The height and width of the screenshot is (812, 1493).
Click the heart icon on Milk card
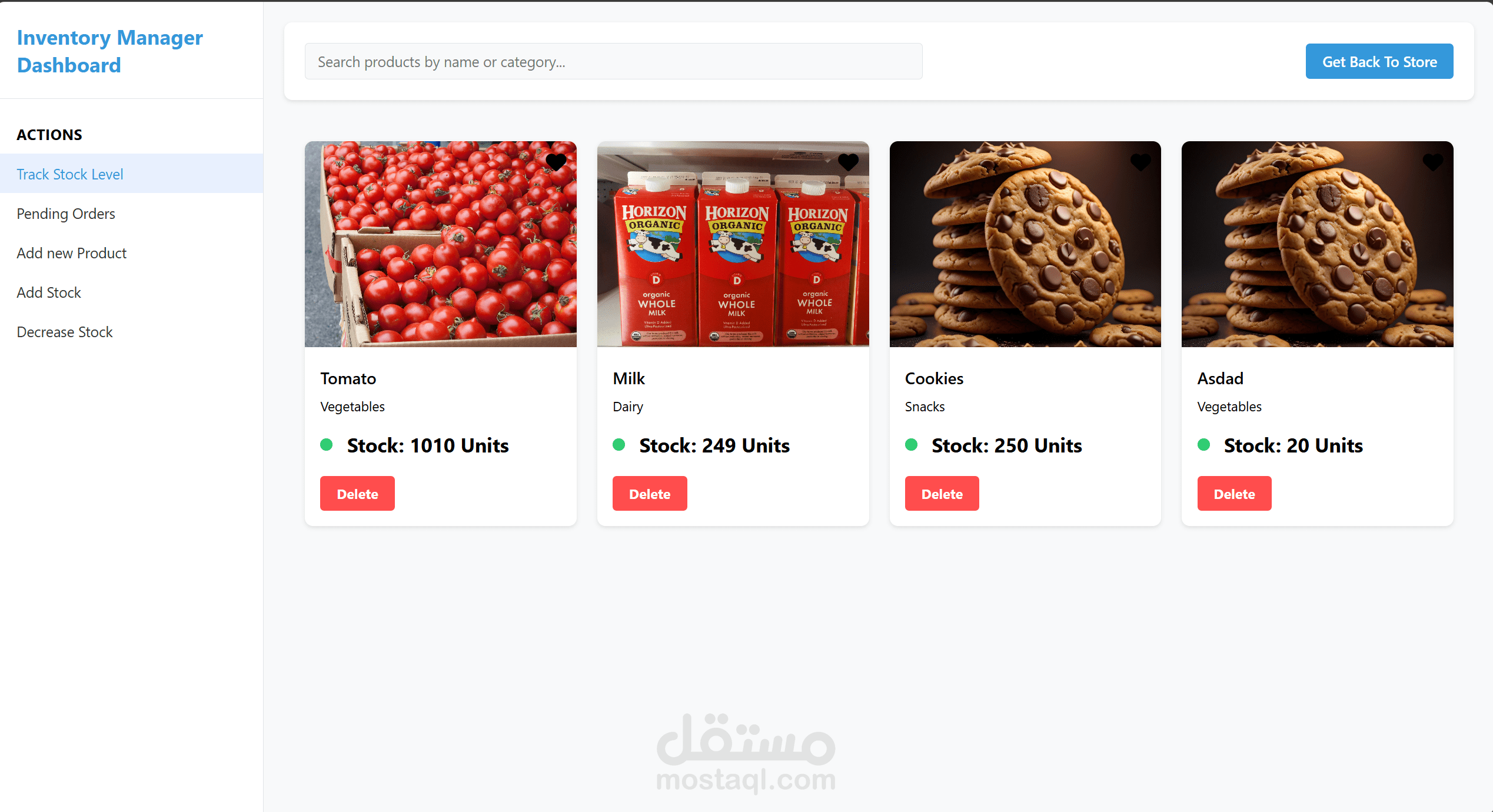tap(848, 162)
